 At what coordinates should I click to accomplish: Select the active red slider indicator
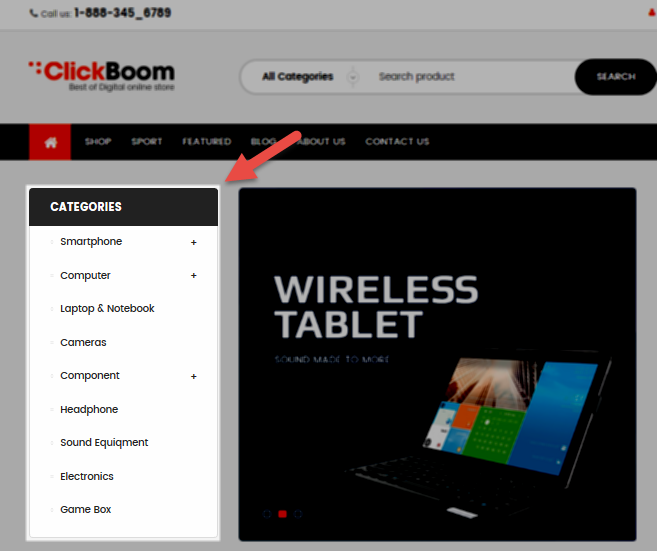(x=282, y=514)
